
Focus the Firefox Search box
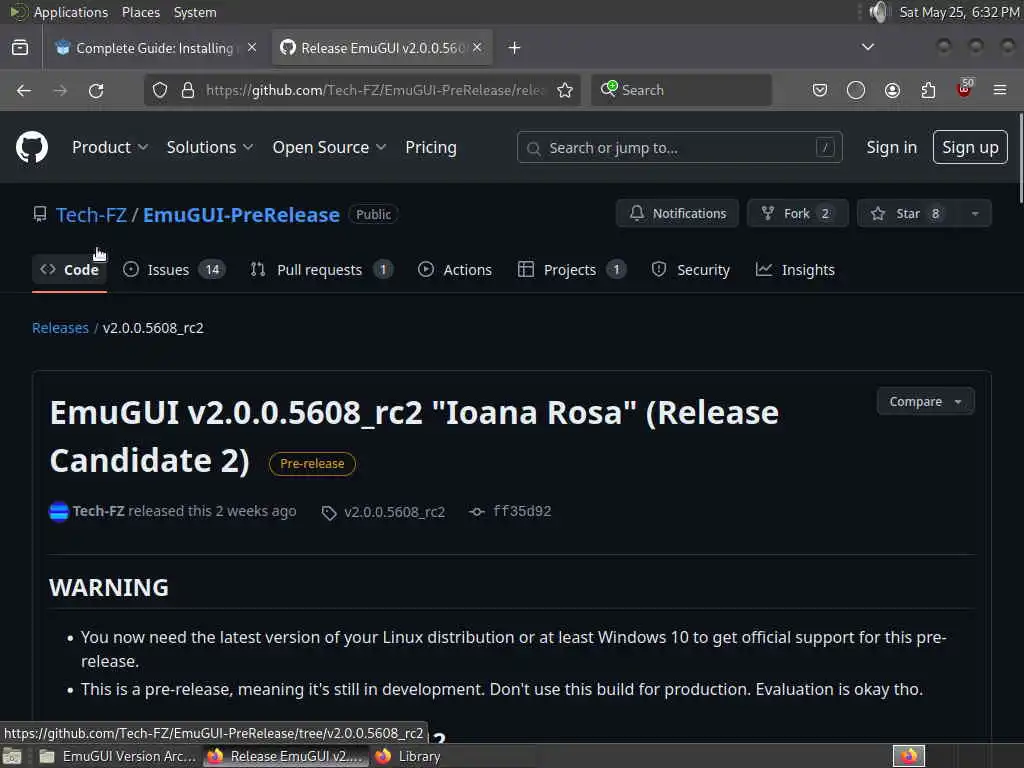[x=681, y=90]
